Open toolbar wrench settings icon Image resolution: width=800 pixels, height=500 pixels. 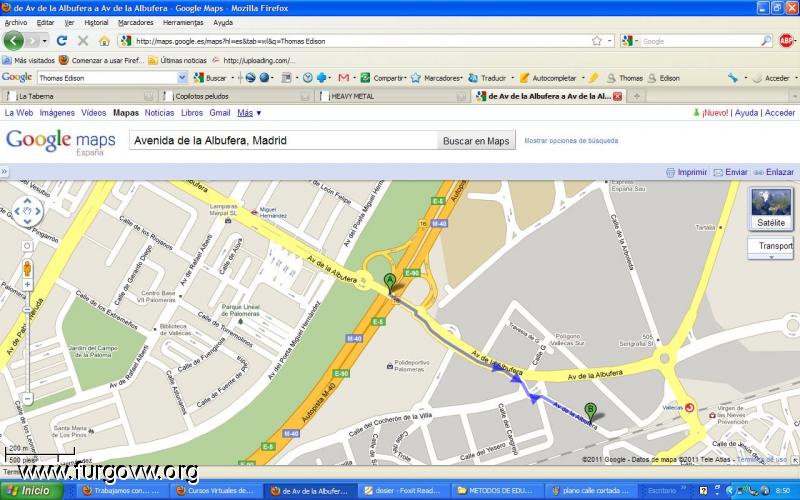733,78
